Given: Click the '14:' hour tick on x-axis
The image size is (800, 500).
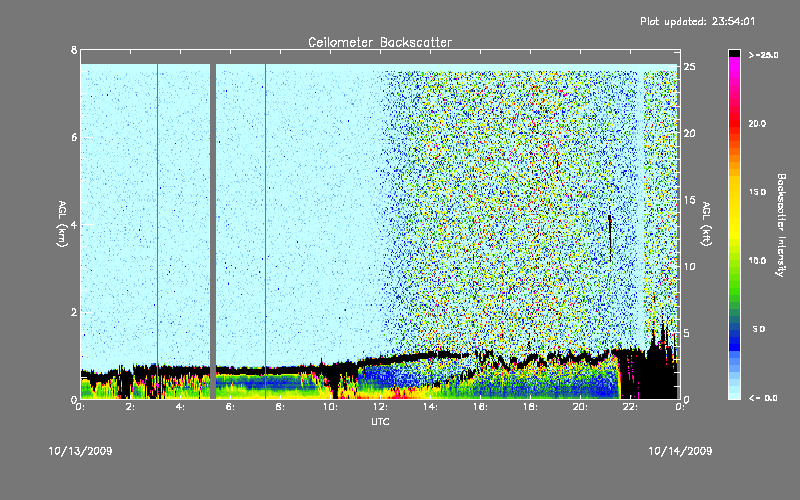Looking at the screenshot, I should [430, 407].
